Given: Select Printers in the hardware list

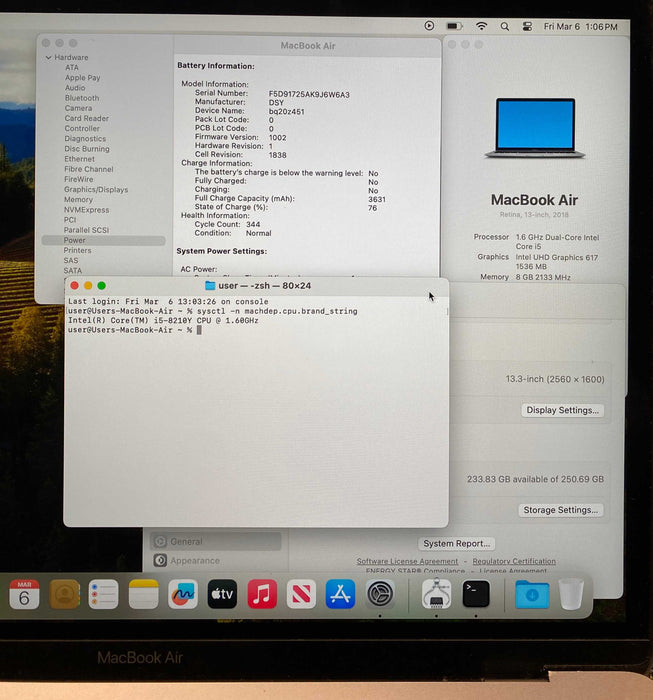Looking at the screenshot, I should 77,250.
